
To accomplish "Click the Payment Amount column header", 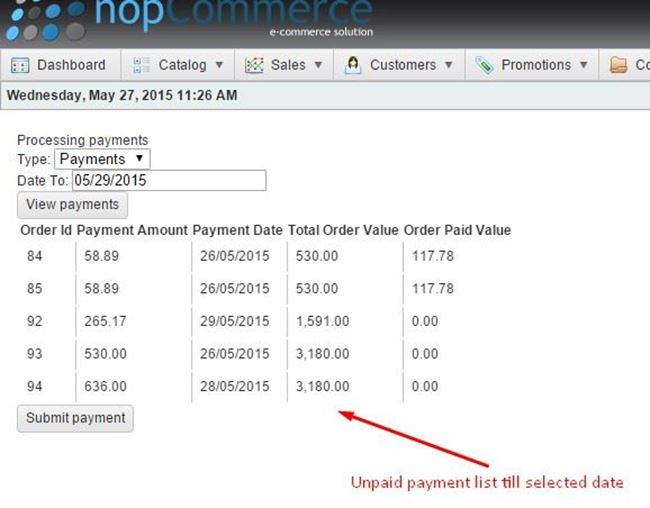I will pyautogui.click(x=132, y=230).
